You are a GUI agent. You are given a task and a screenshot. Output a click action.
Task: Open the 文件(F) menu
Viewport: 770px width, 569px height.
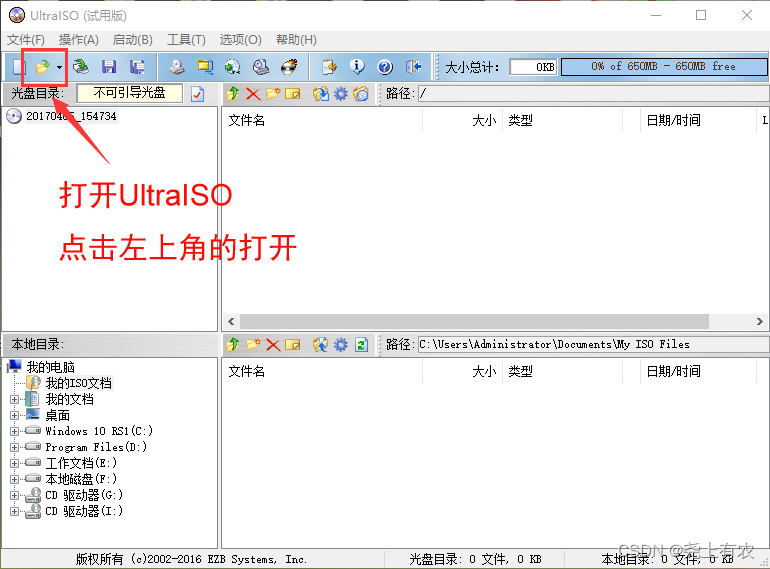(x=26, y=40)
